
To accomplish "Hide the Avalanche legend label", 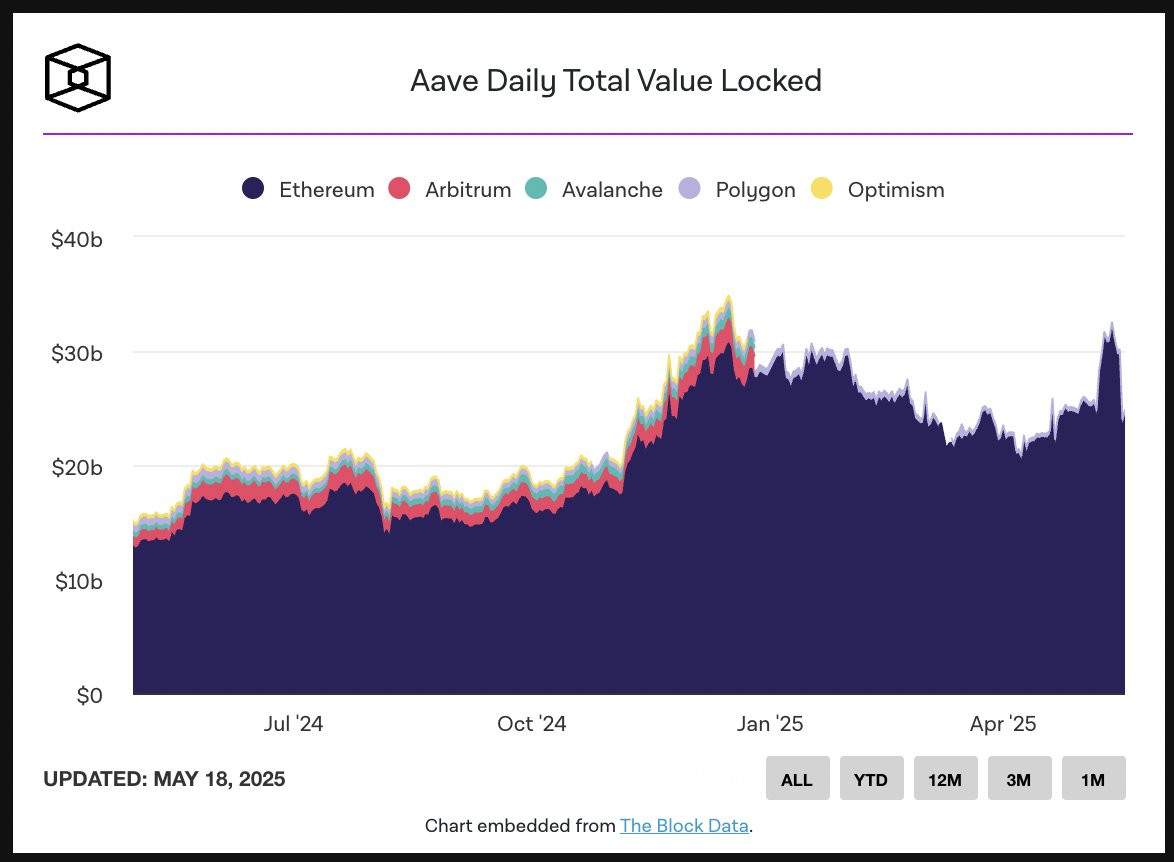I will coord(612,189).
